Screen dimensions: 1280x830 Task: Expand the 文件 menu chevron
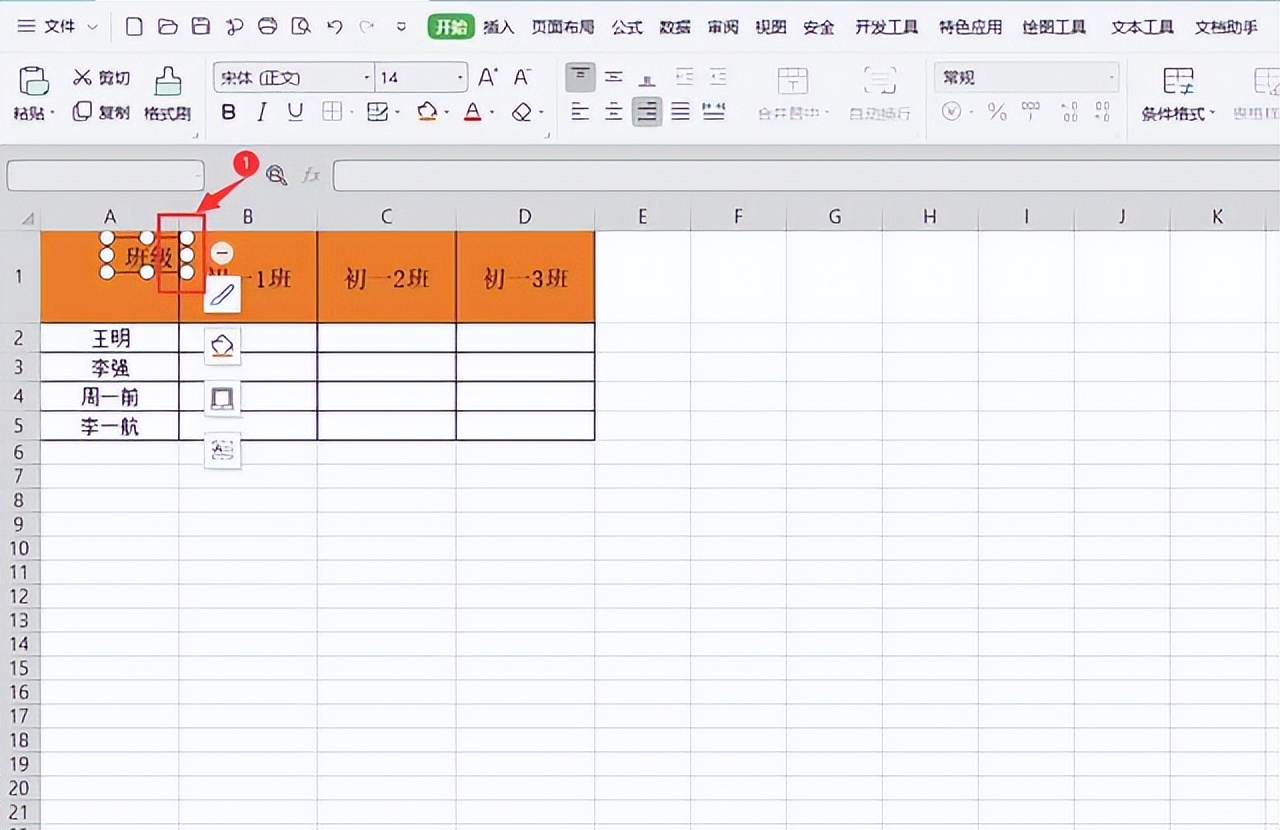click(x=93, y=27)
